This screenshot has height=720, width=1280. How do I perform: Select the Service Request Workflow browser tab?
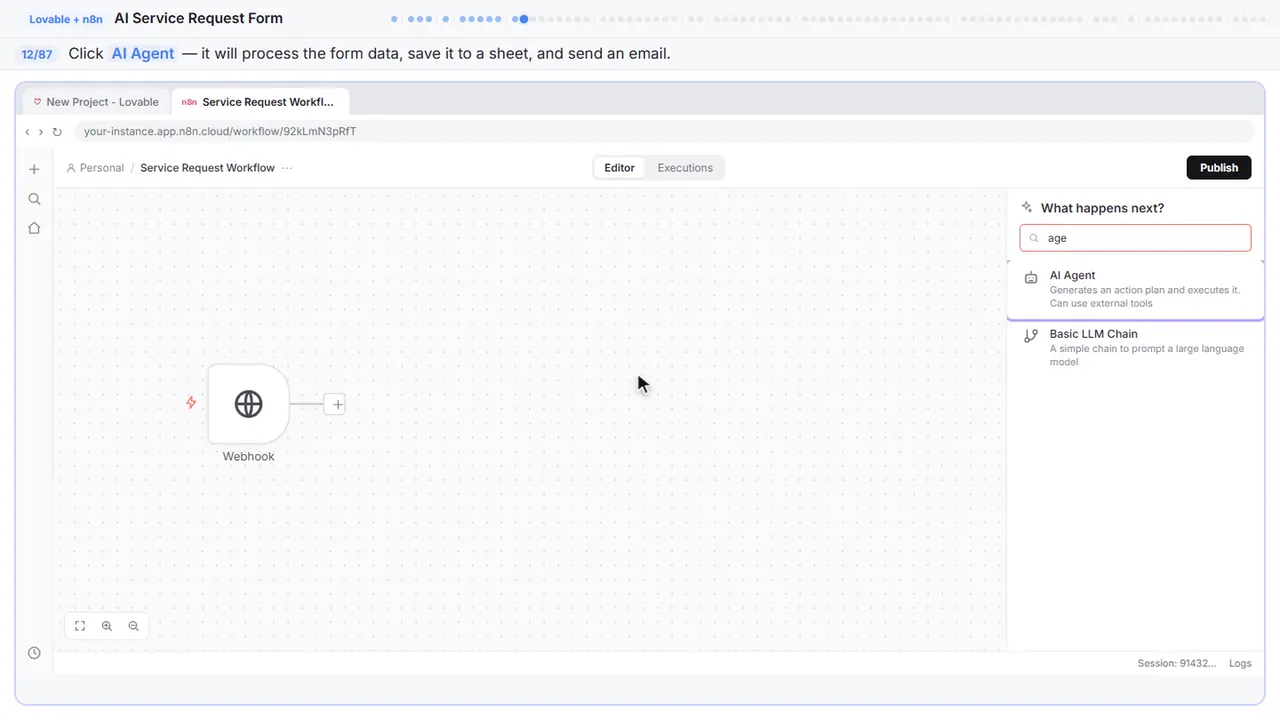coord(260,102)
